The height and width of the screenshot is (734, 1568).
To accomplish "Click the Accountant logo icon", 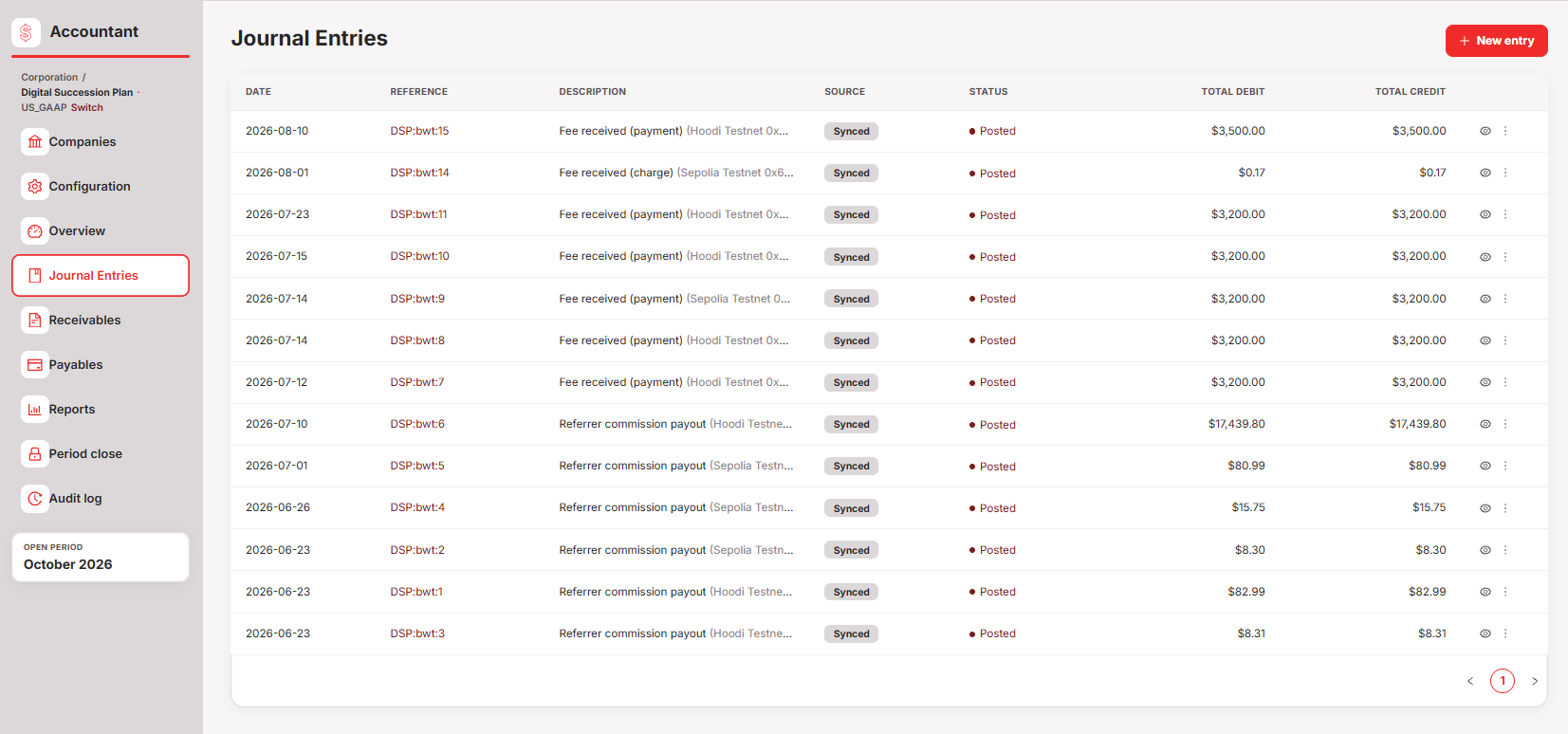I will [x=26, y=32].
